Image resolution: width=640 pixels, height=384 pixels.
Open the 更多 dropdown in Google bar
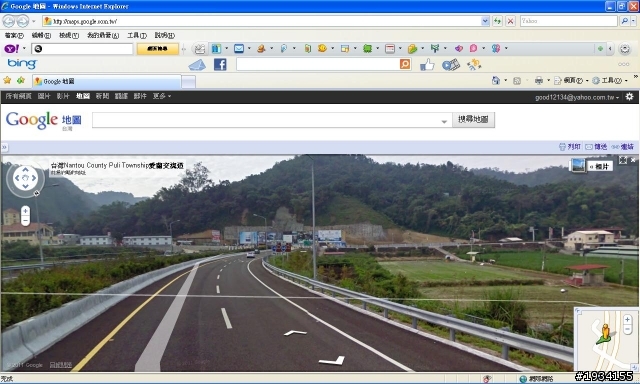pyautogui.click(x=162, y=96)
